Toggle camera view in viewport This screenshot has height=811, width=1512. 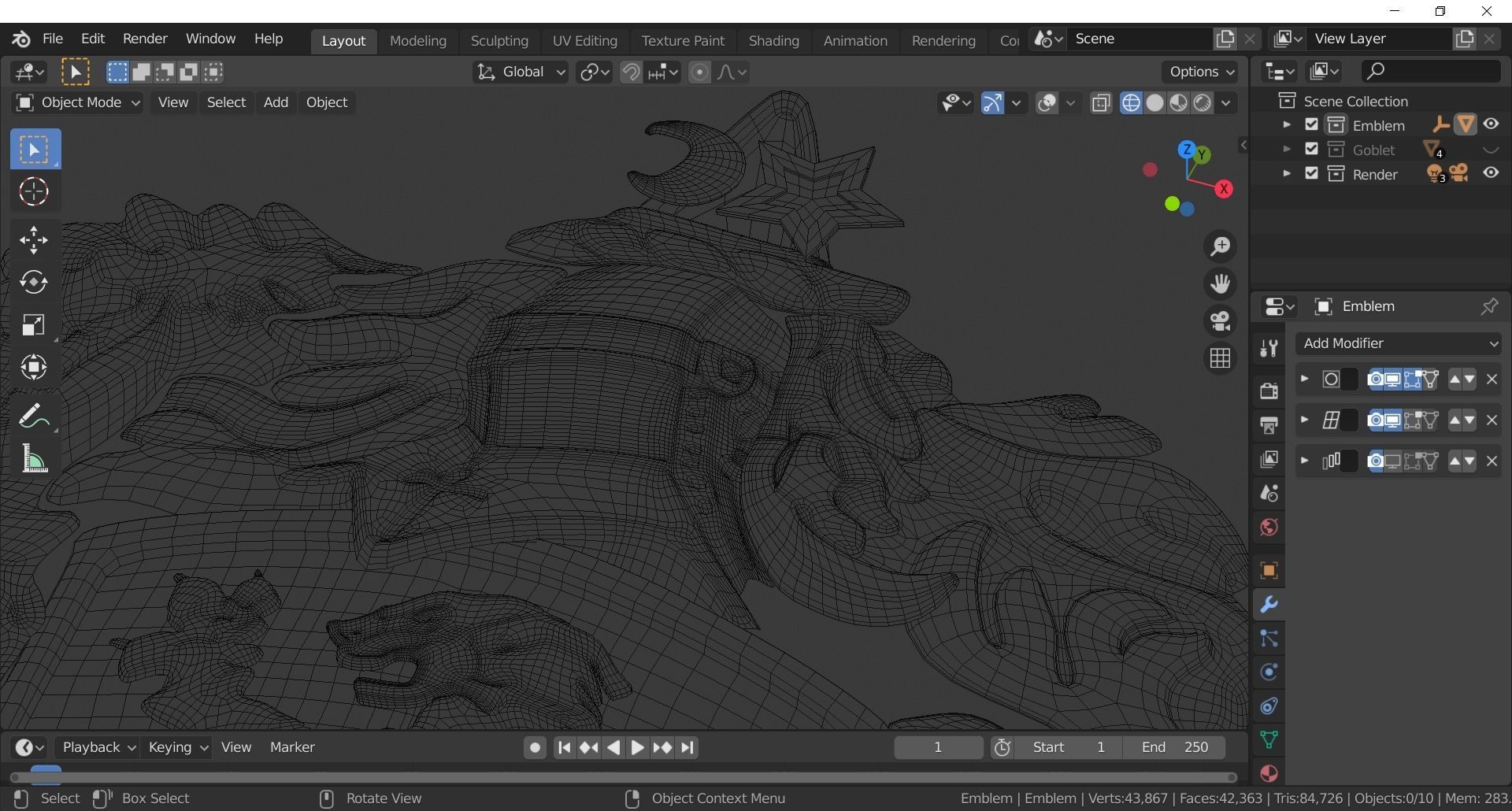1220,321
